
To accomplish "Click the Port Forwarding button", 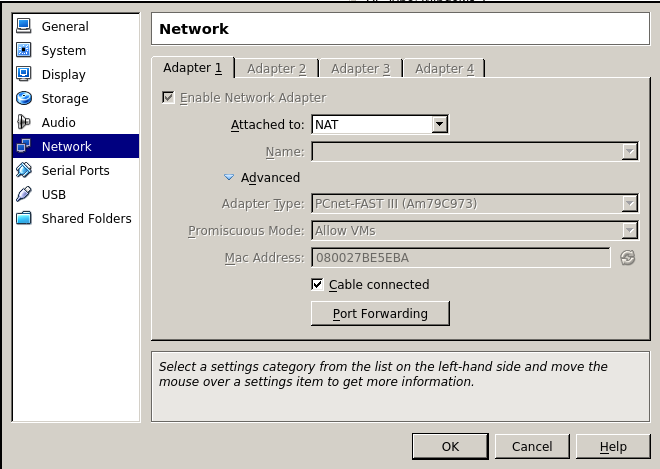I will pyautogui.click(x=380, y=314).
